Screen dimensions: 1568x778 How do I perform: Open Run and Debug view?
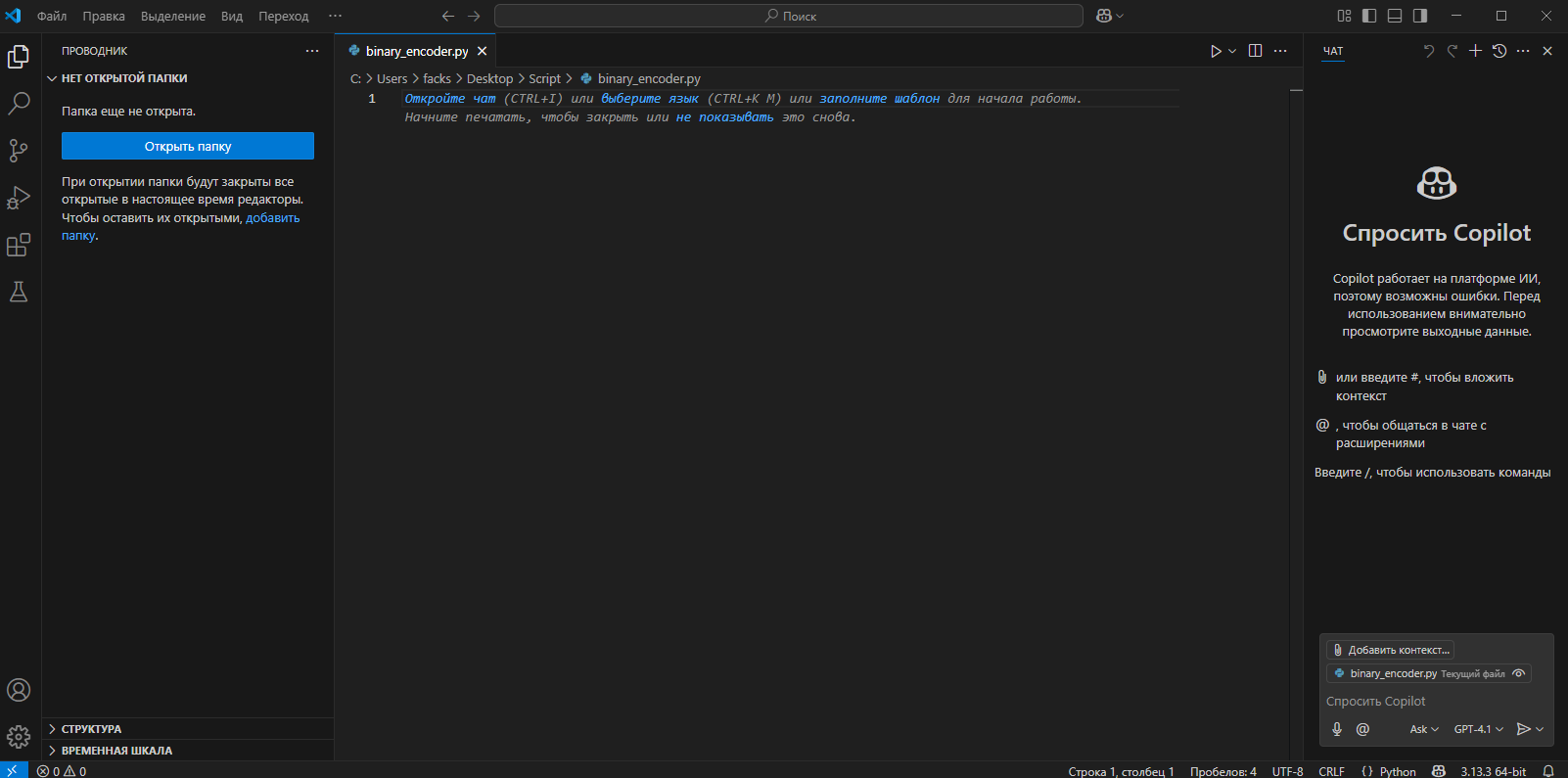point(19,198)
